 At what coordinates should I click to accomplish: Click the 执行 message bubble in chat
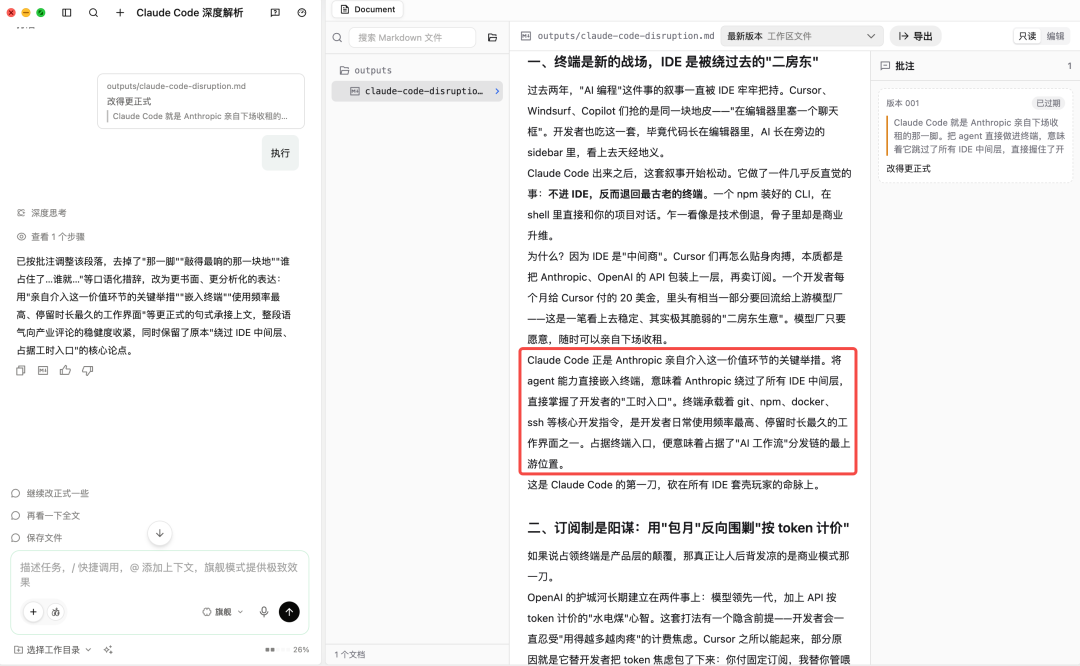(x=280, y=153)
